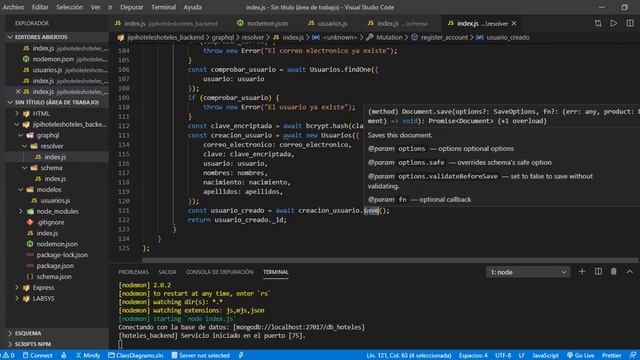Screen dimensions: 640x360
Task: Open the Archivo menu
Action: click(13, 7)
